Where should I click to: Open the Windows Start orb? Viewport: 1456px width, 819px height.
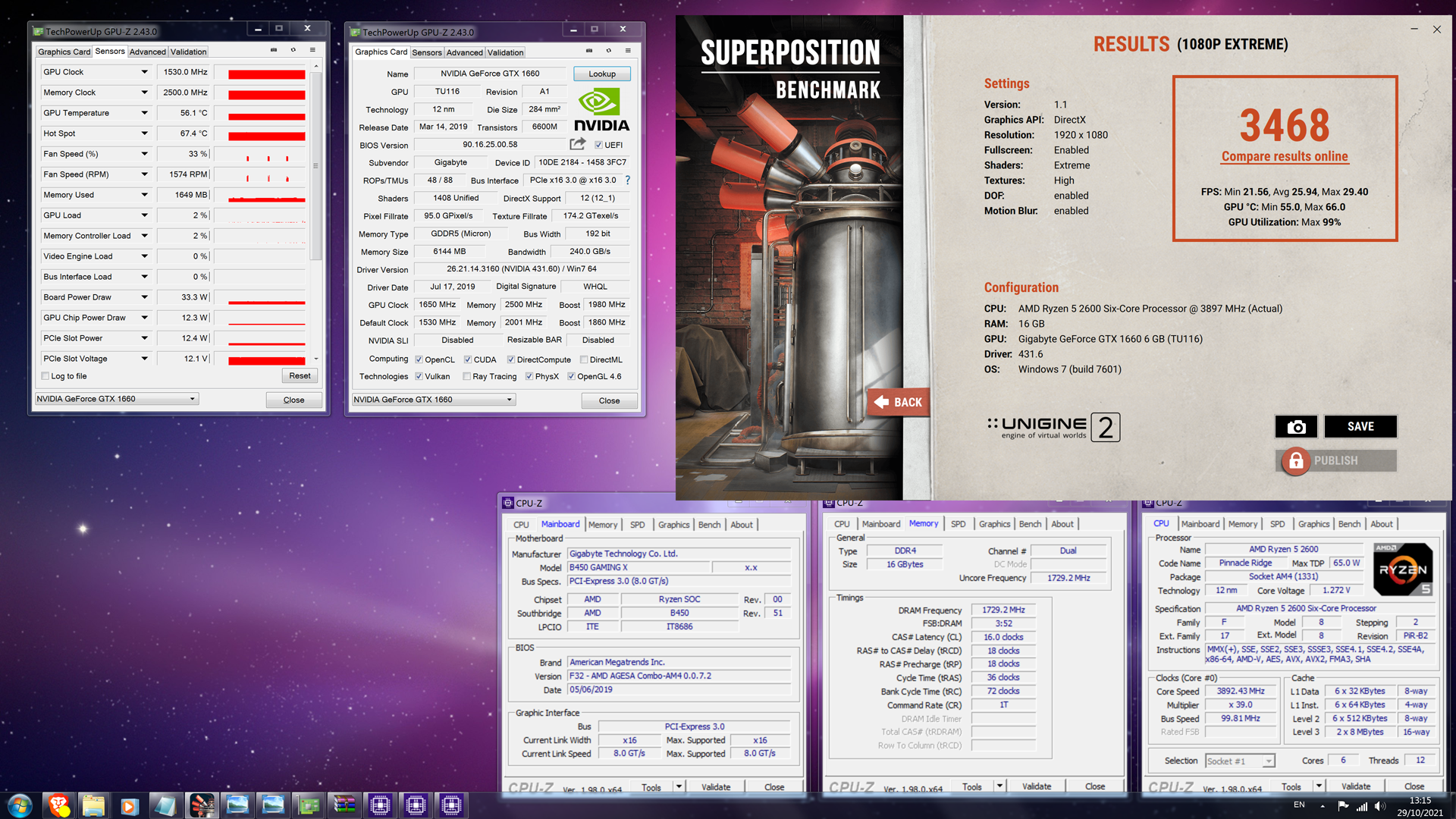pyautogui.click(x=20, y=805)
